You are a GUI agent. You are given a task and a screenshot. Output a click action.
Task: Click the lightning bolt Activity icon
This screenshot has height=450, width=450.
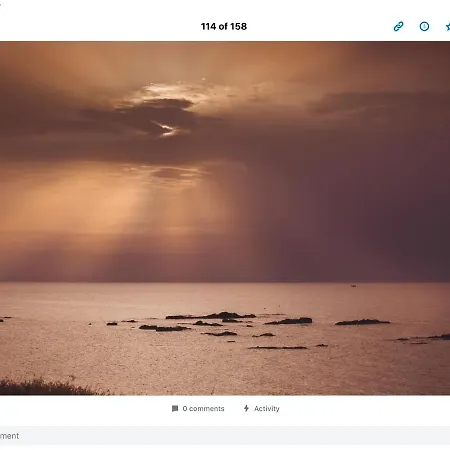click(x=246, y=408)
